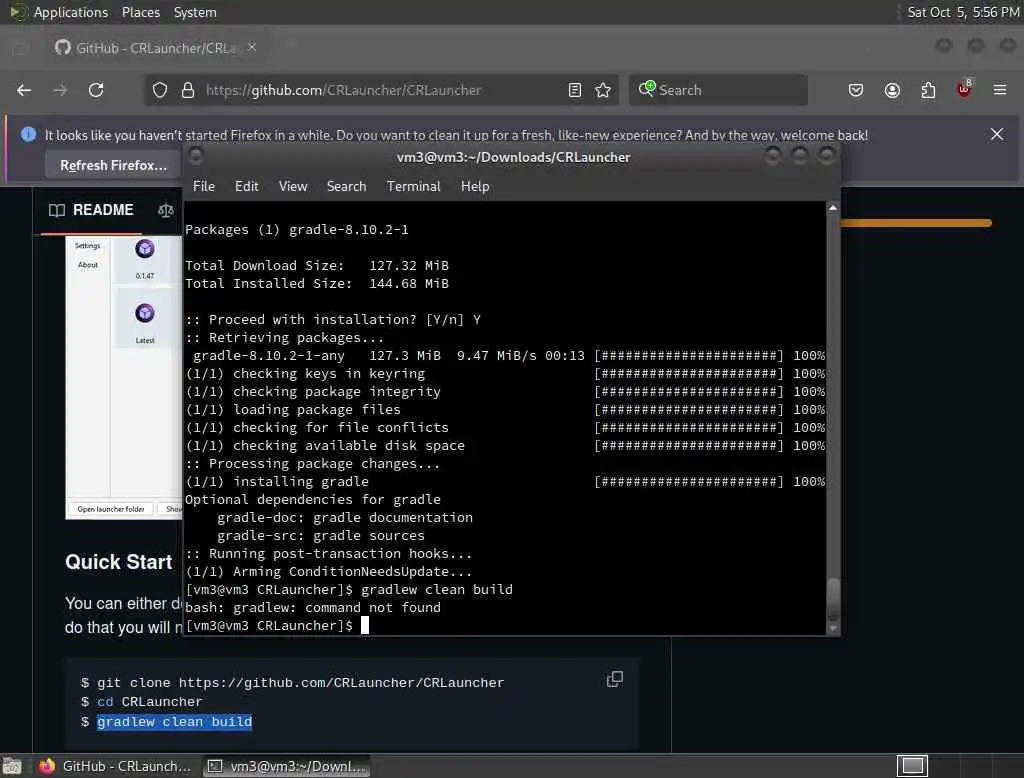Open the Places panel menu

(x=141, y=12)
